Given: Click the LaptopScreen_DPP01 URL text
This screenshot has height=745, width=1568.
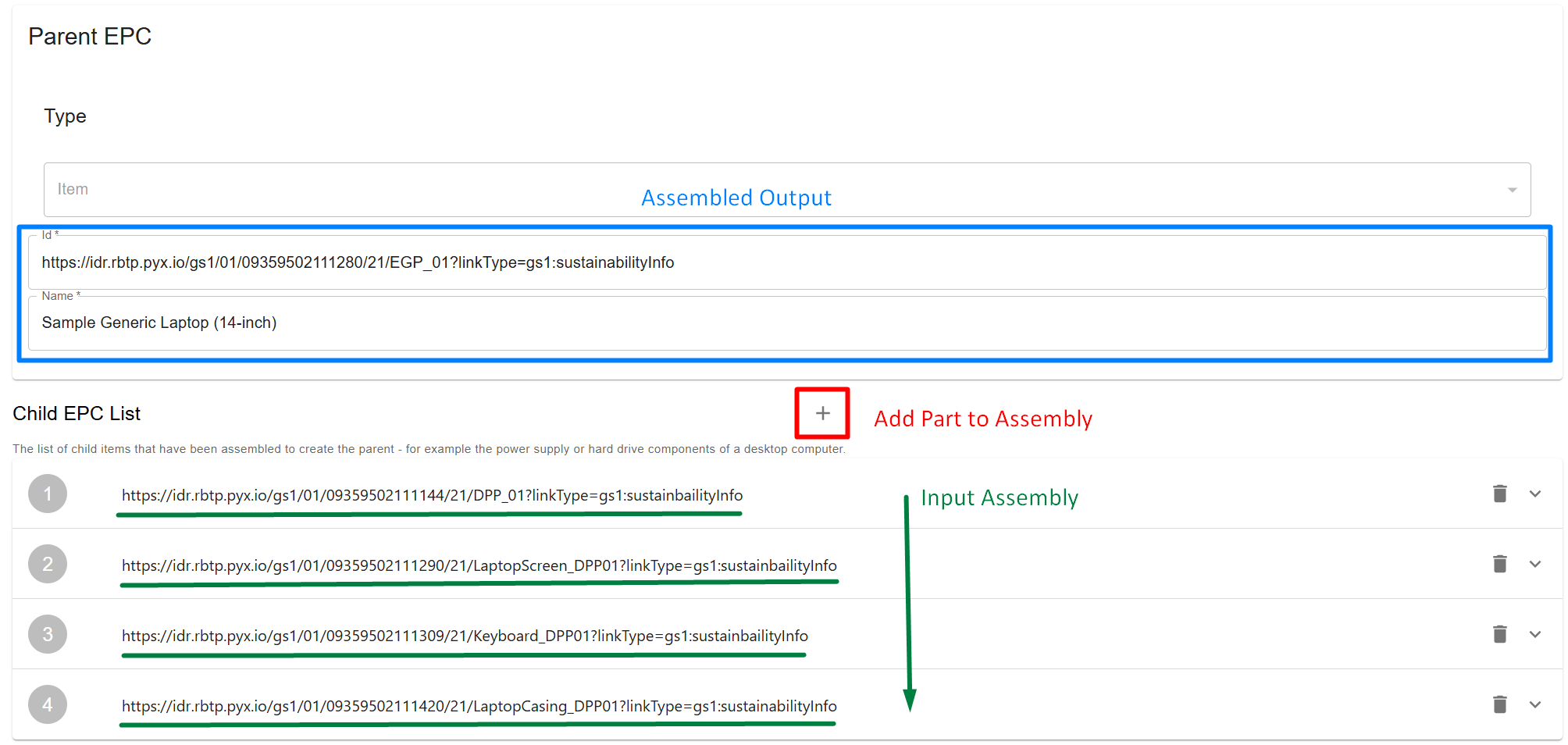Looking at the screenshot, I should coord(479,565).
